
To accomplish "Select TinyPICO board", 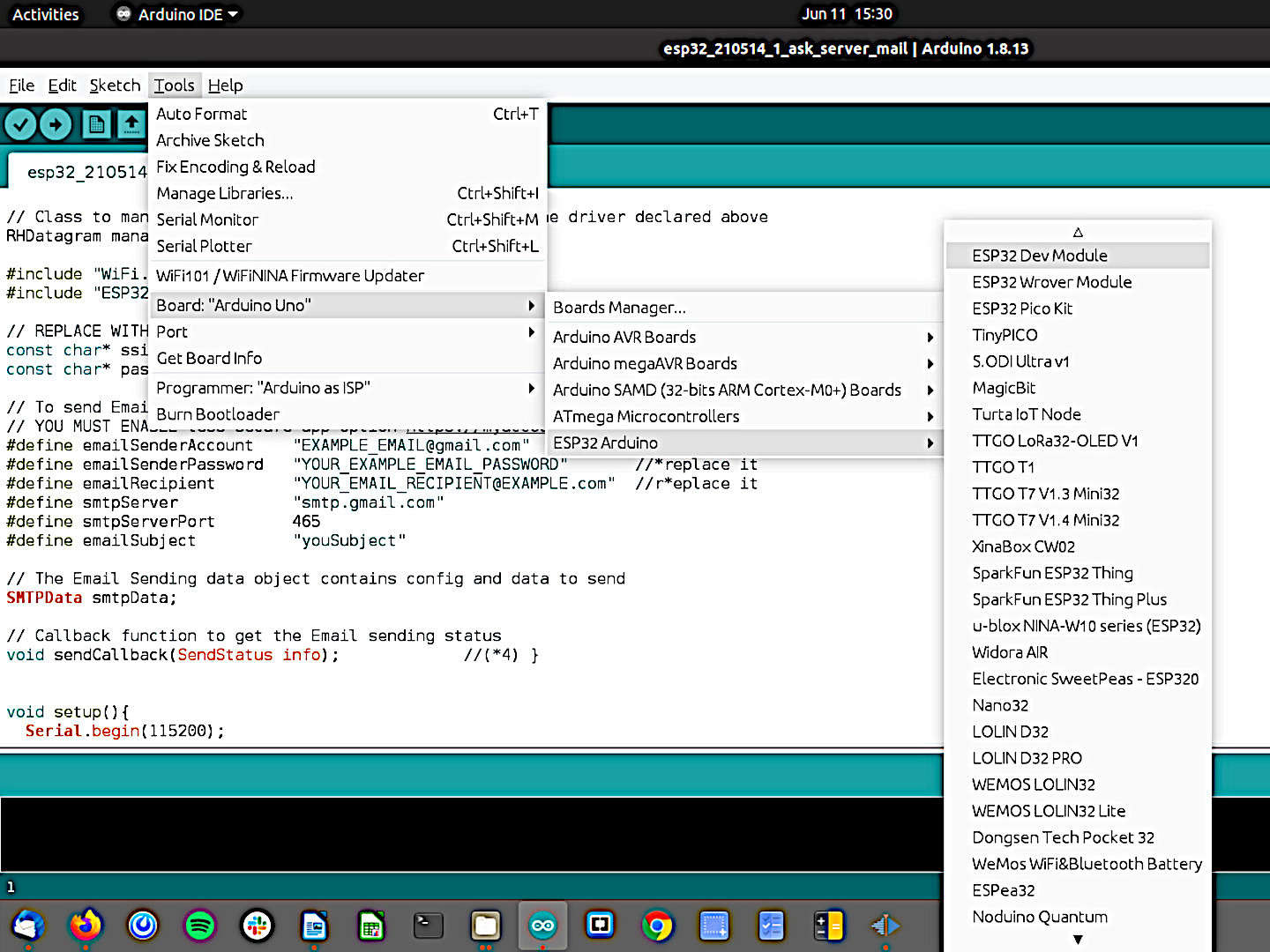I will pos(1078,335).
